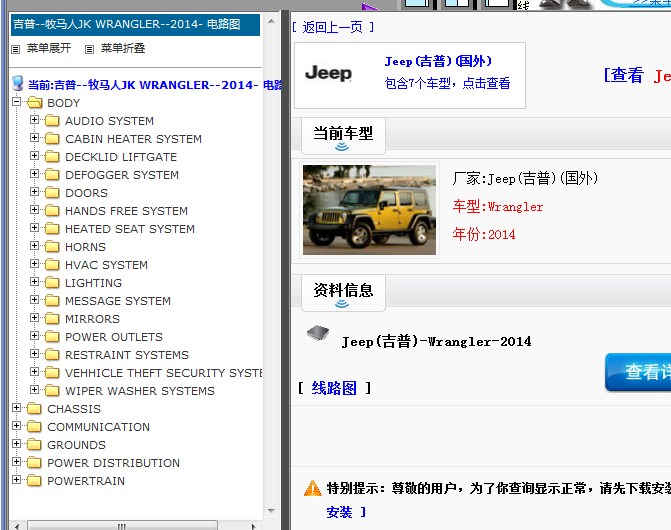Image resolution: width=671 pixels, height=530 pixels.
Task: Click the orange warning triangle icon
Action: pos(313,488)
